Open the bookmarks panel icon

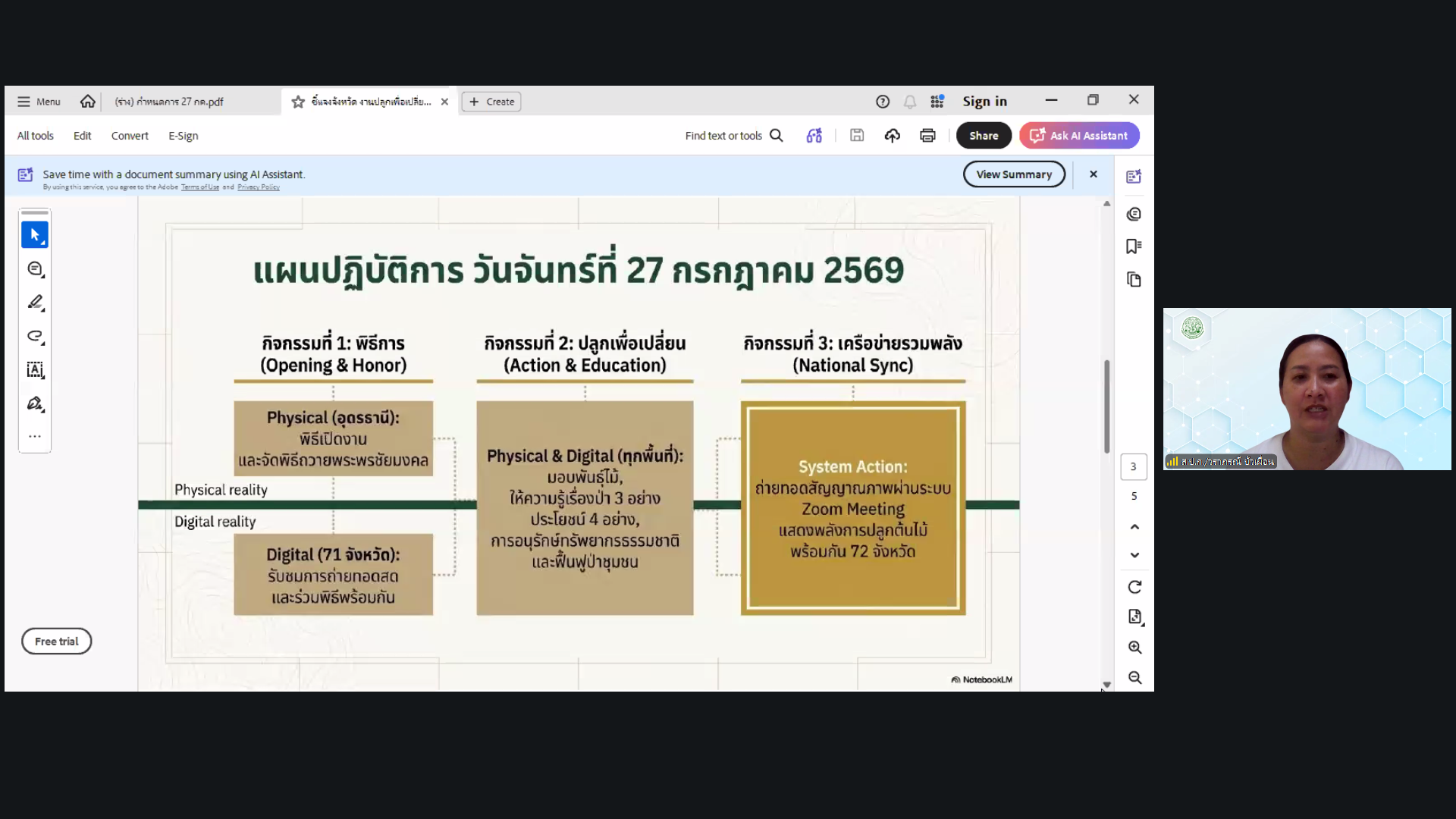coord(1134,246)
